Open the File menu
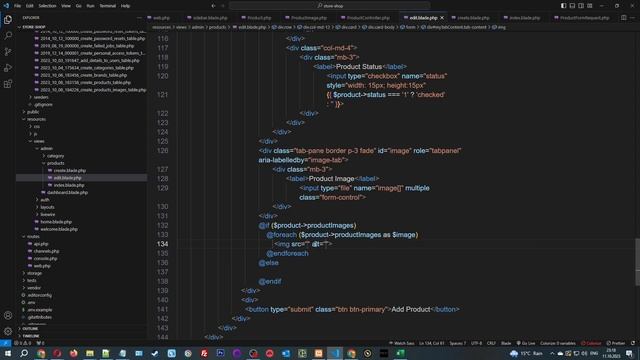Viewport: 640px width, 360px height. 18,6
